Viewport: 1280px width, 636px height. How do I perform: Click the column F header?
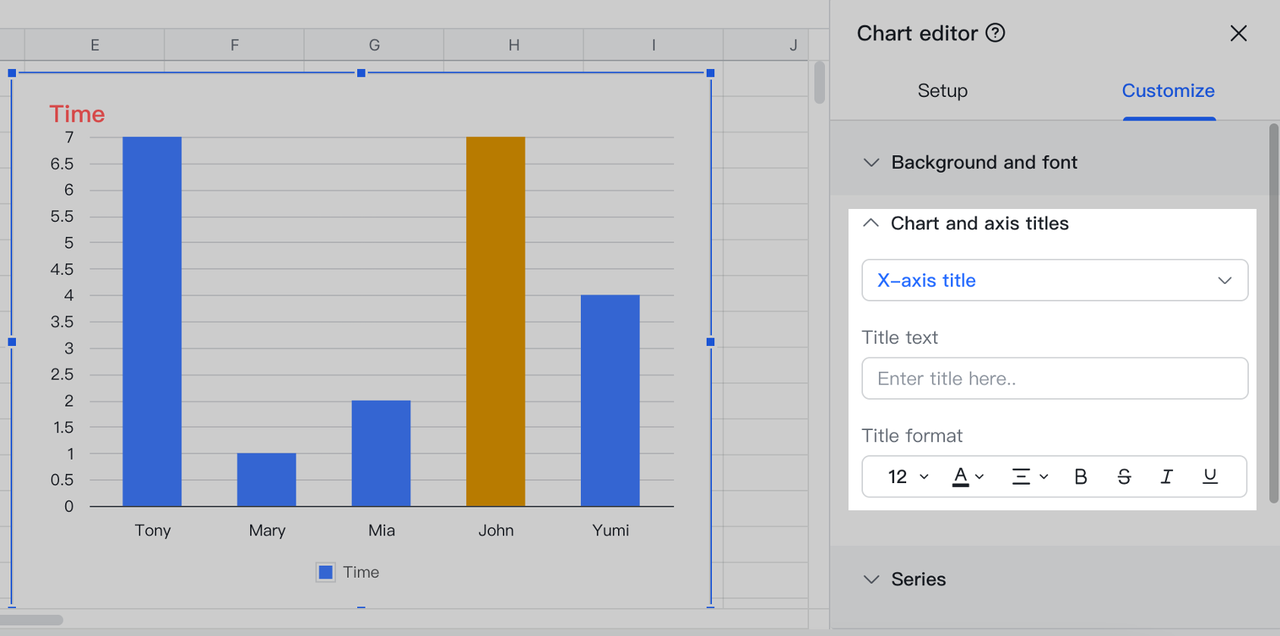coord(234,45)
